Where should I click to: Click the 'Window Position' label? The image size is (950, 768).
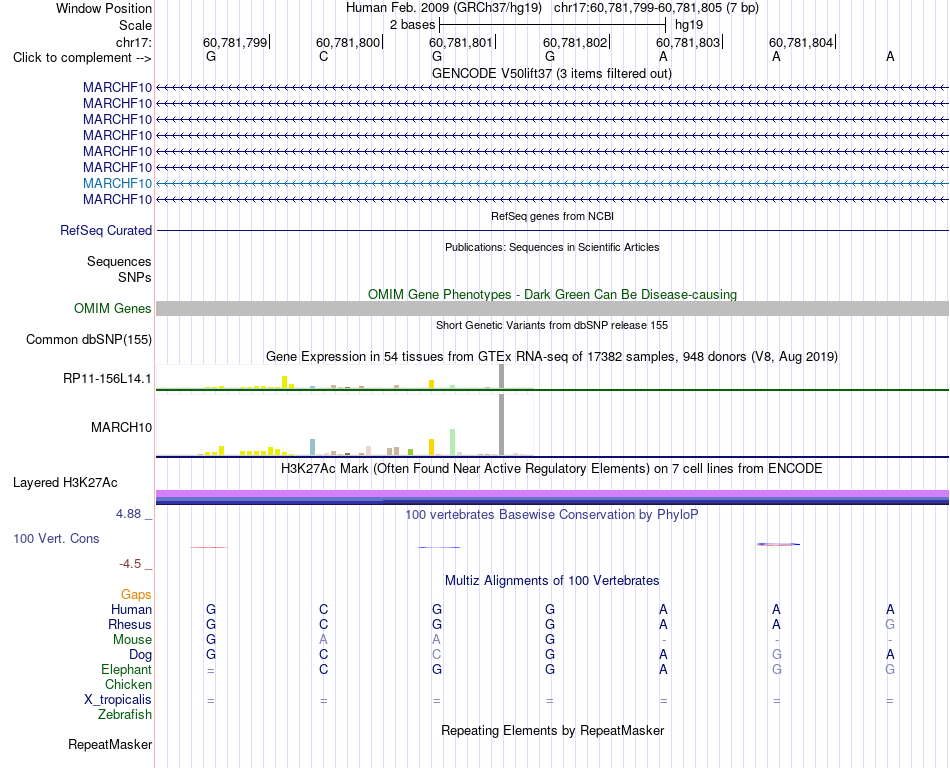pos(104,8)
